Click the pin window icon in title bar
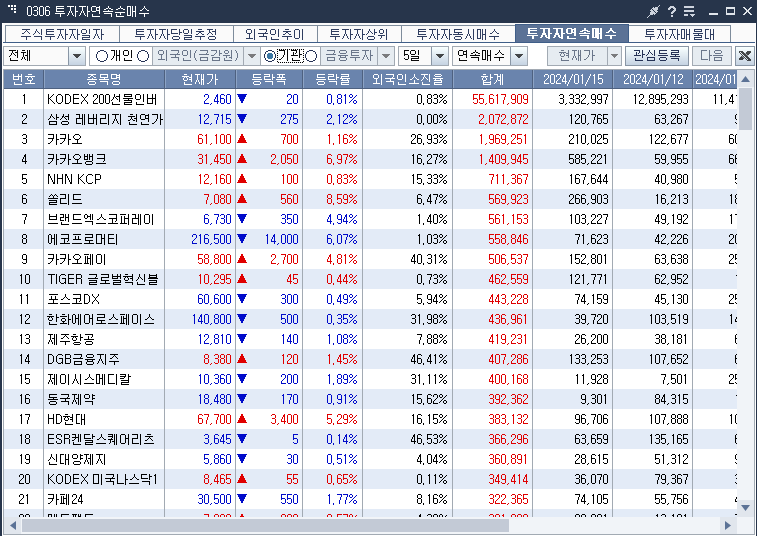This screenshot has height=536, width=757. [653, 11]
